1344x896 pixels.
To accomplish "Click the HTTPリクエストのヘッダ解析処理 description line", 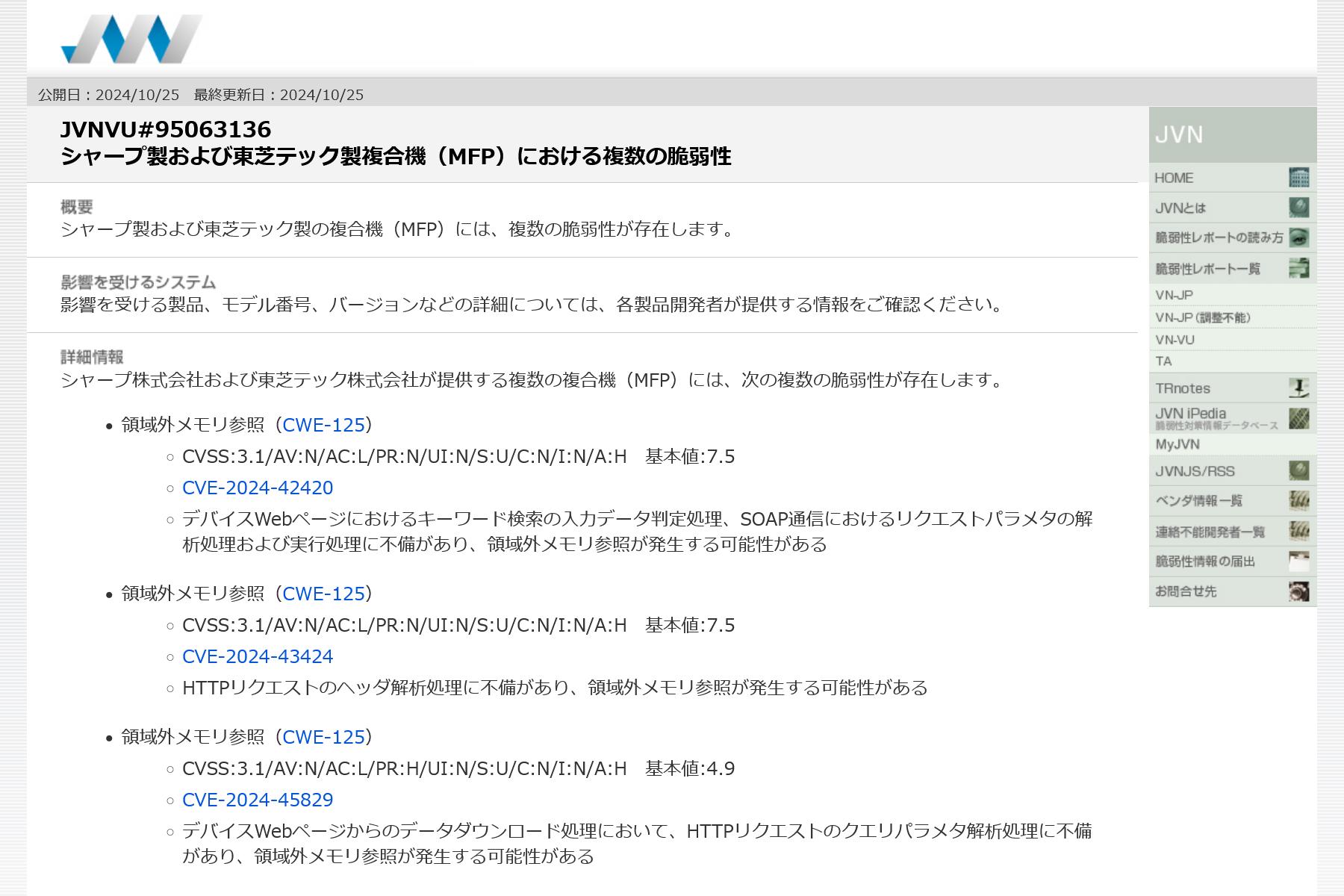I will pos(555,688).
